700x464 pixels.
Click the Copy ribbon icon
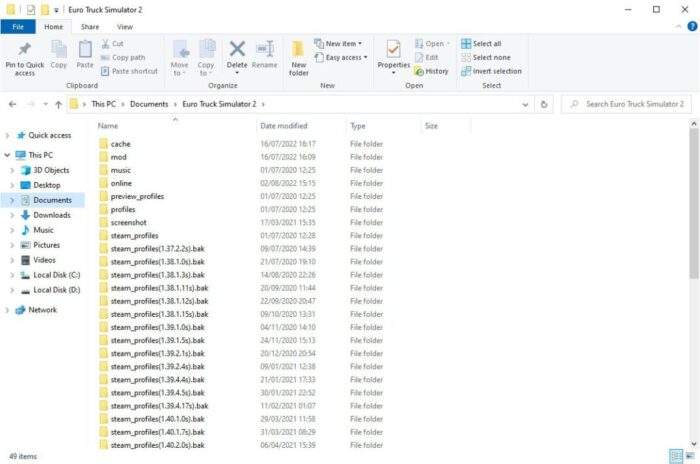[58, 55]
